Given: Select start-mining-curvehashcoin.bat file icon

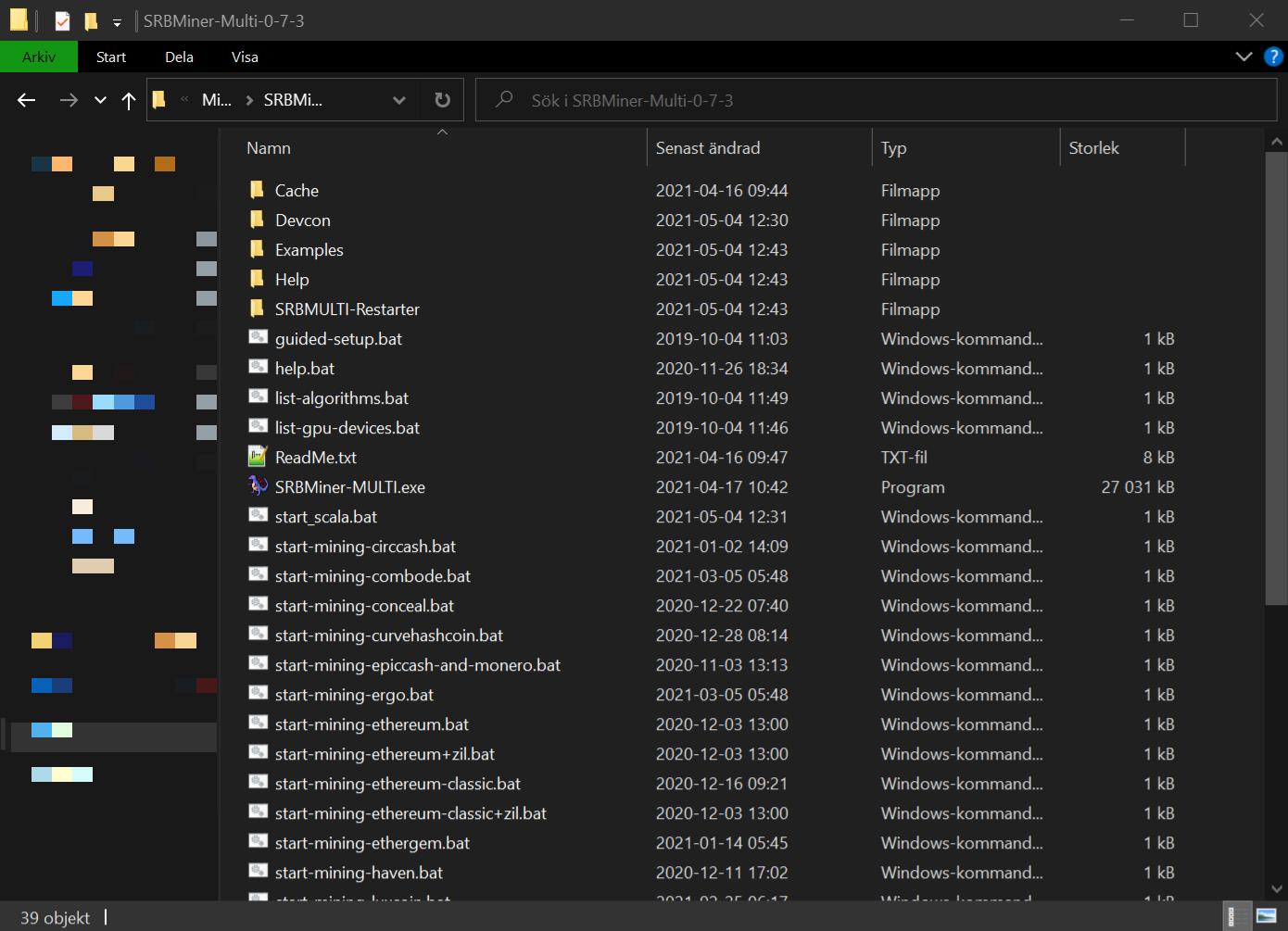Looking at the screenshot, I should coord(258,635).
